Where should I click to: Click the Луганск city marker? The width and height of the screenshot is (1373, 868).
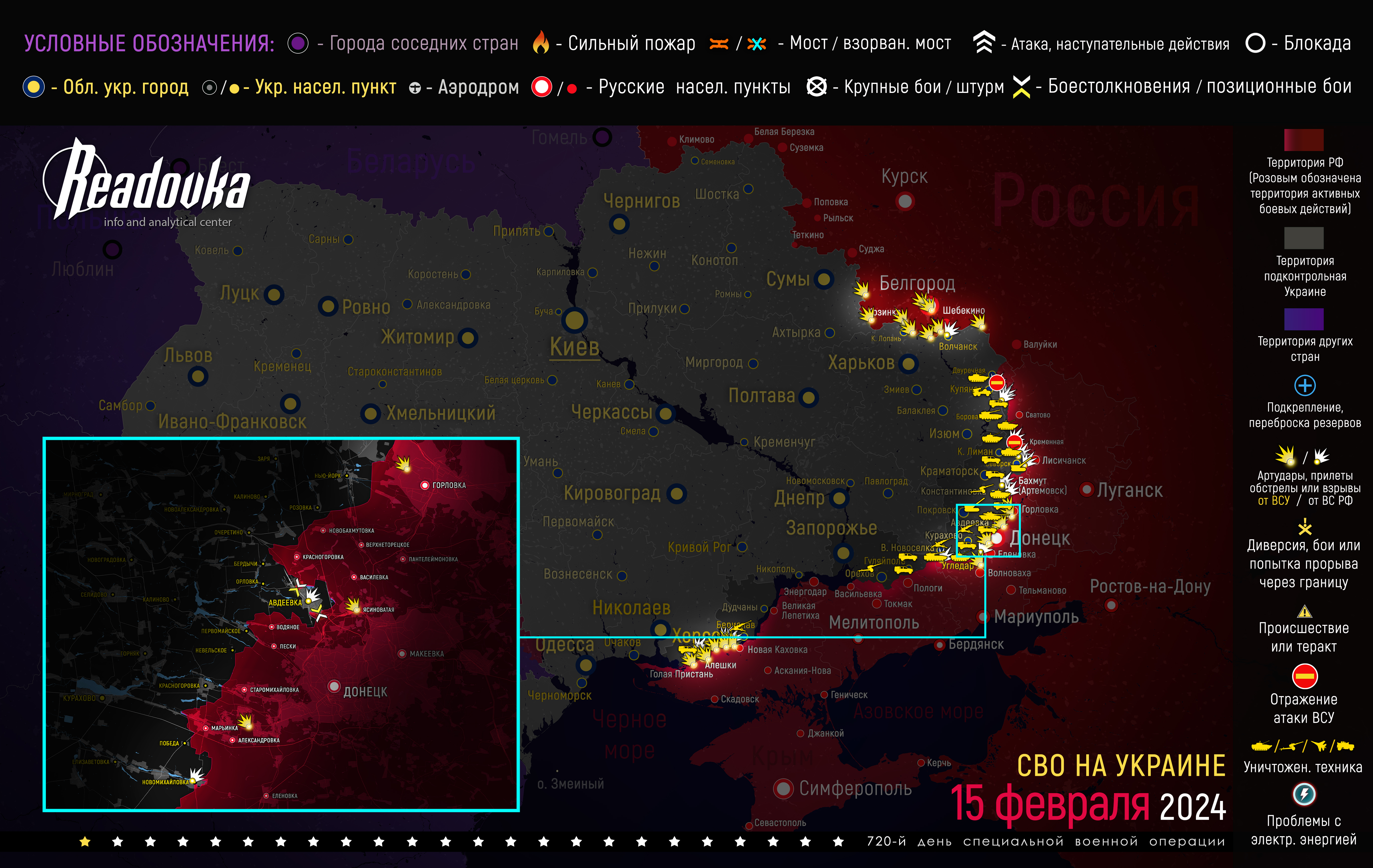point(1087,489)
